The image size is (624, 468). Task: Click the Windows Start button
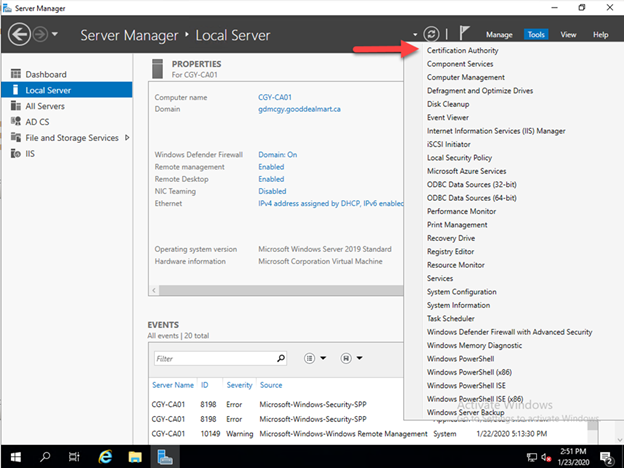tap(16, 456)
